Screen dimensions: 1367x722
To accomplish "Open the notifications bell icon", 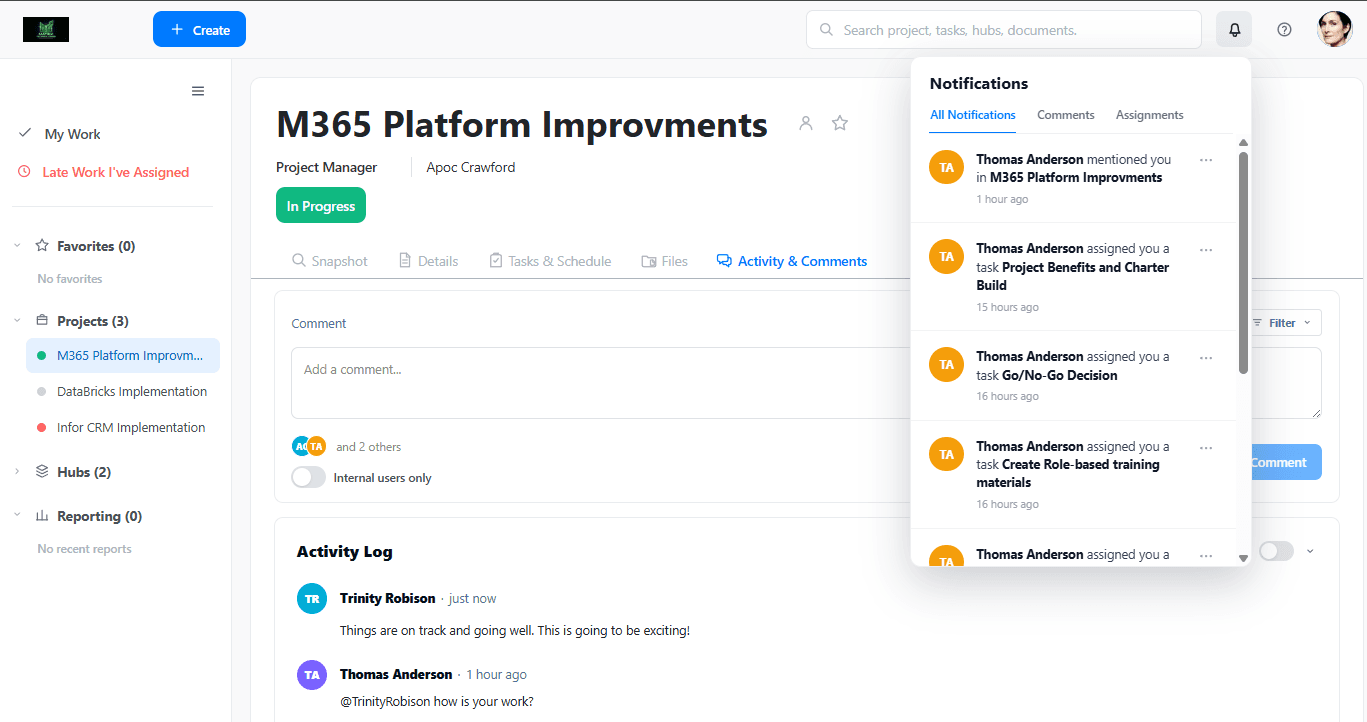I will 1234,30.
